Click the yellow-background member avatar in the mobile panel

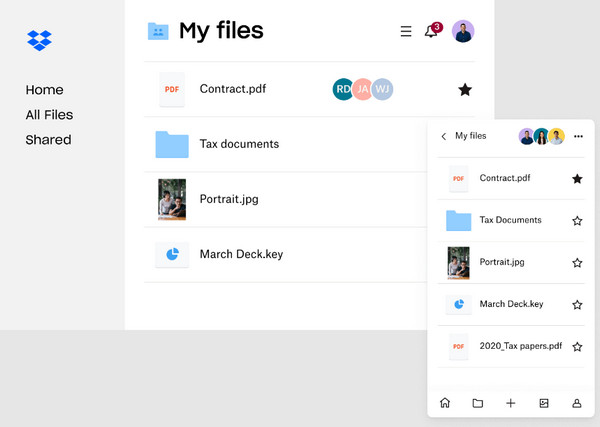tap(556, 136)
